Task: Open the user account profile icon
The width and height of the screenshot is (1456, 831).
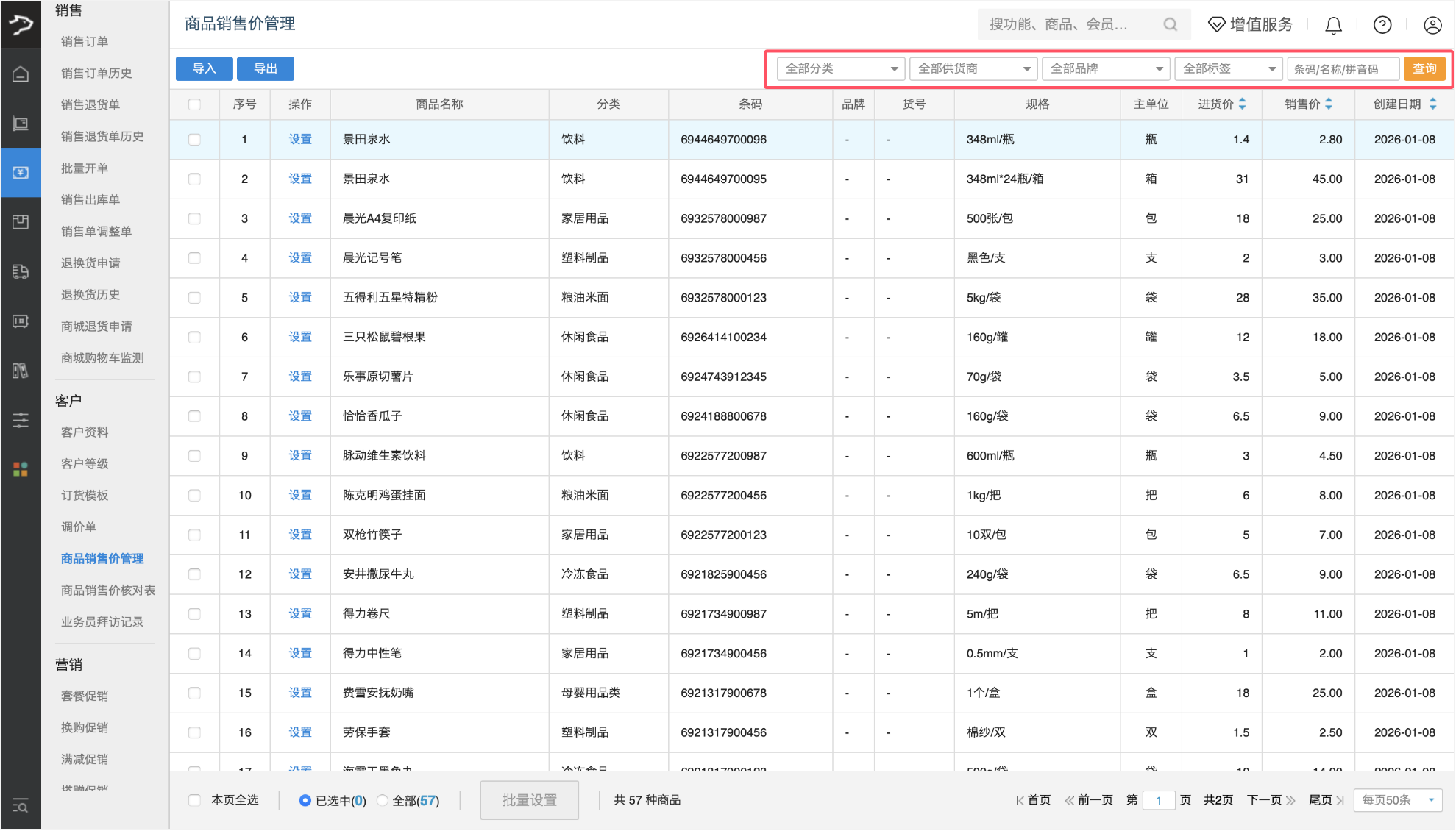Action: 1432,24
